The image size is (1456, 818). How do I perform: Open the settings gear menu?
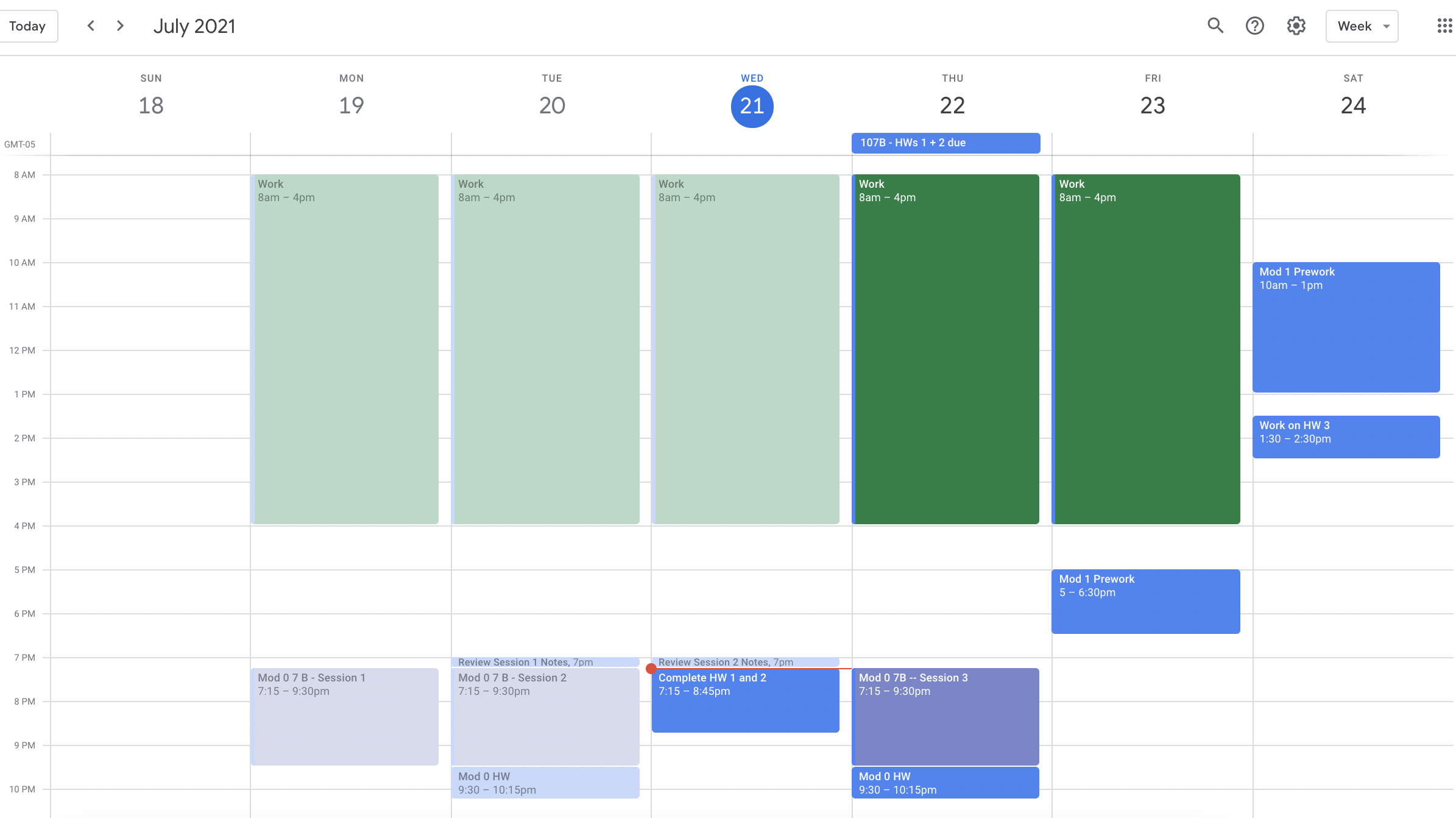tap(1296, 26)
